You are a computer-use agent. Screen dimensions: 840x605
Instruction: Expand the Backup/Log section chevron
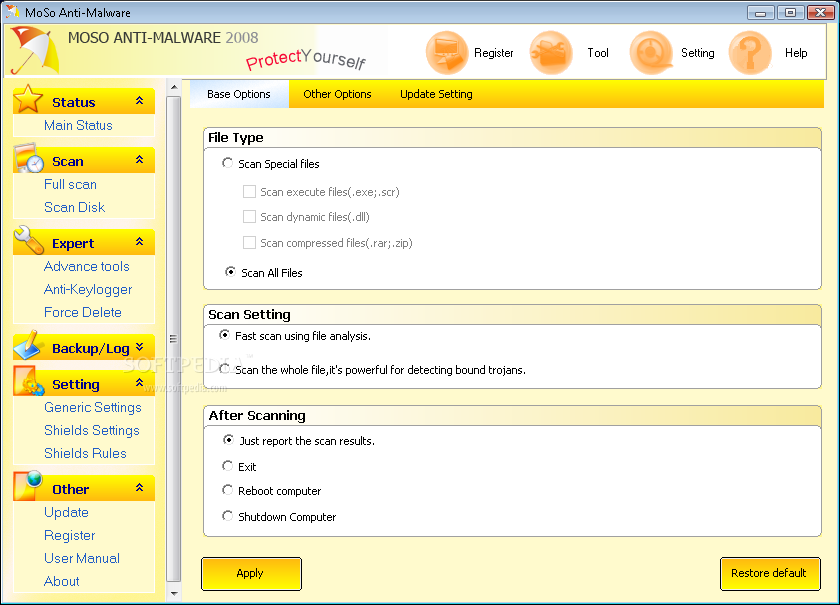139,347
